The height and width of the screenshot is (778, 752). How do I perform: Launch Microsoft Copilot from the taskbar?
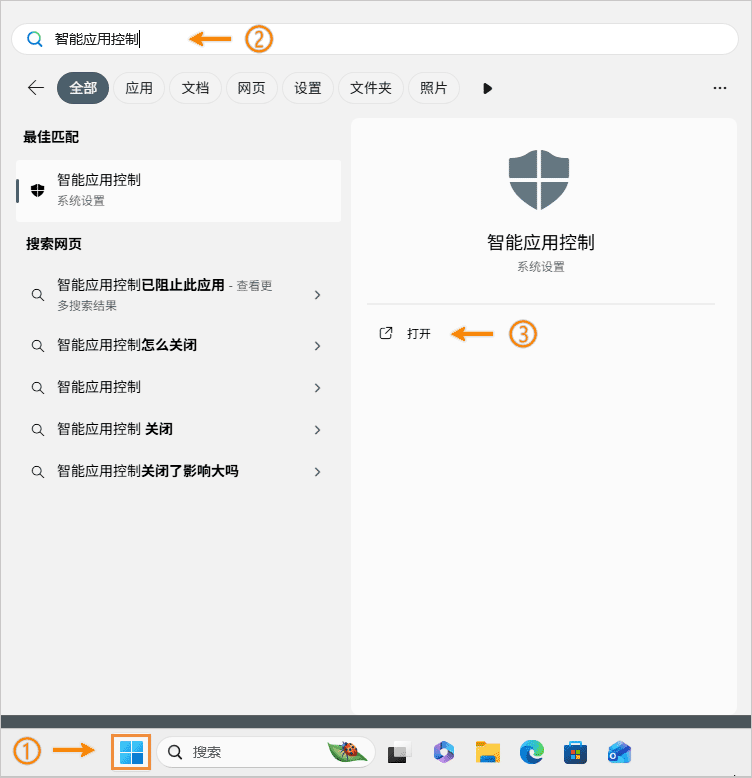point(444,753)
